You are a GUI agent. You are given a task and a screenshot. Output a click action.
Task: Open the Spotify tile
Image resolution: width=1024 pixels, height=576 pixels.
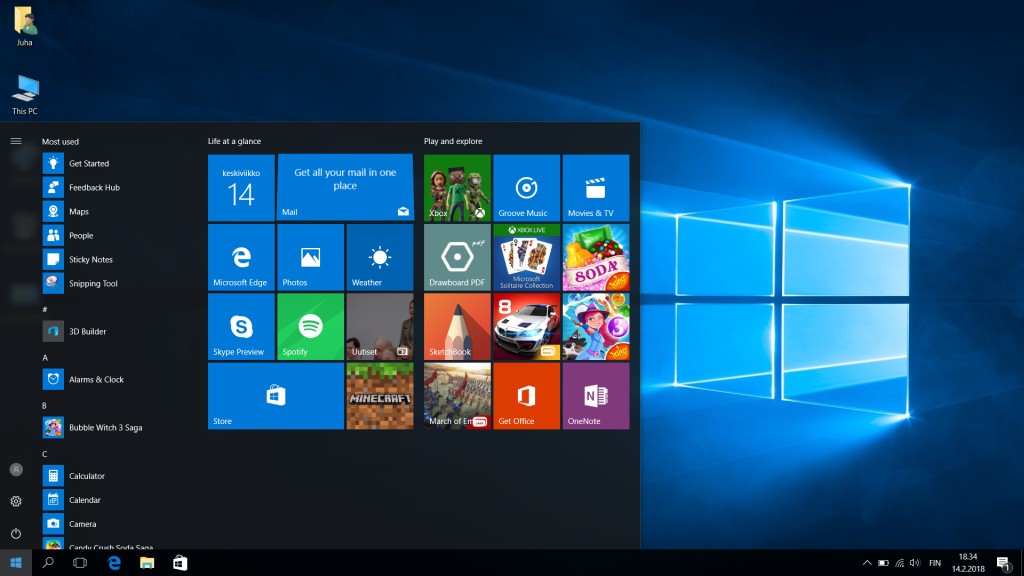click(x=310, y=327)
